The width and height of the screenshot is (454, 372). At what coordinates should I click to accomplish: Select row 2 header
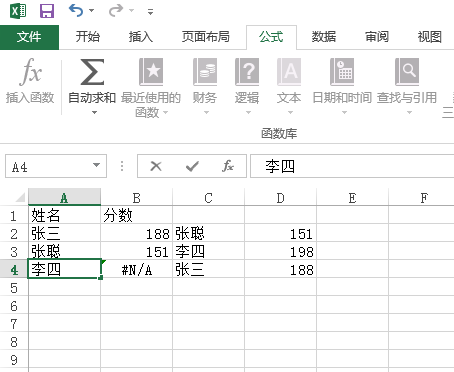point(14,234)
